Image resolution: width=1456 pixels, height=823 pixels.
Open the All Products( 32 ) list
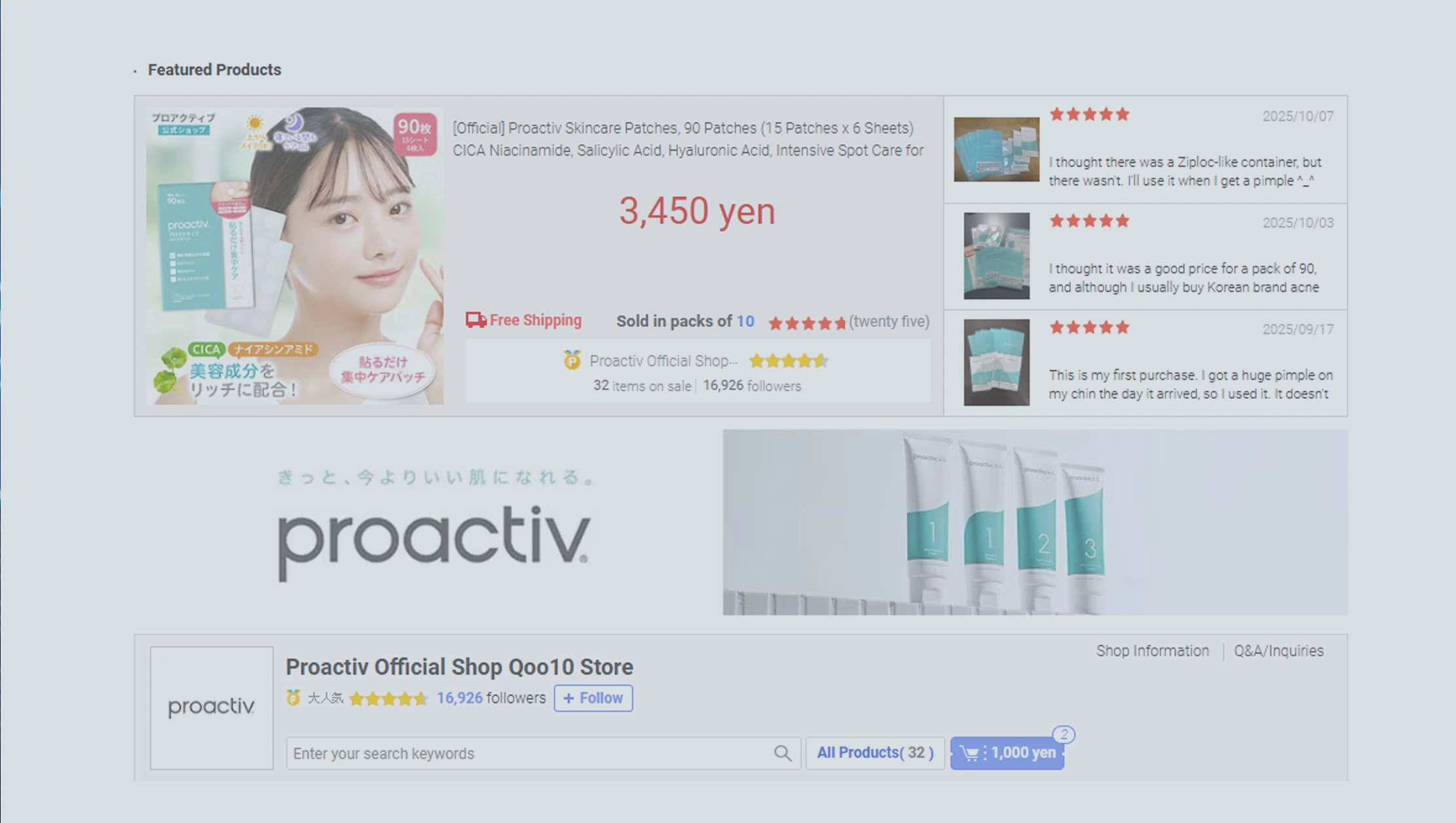point(875,752)
